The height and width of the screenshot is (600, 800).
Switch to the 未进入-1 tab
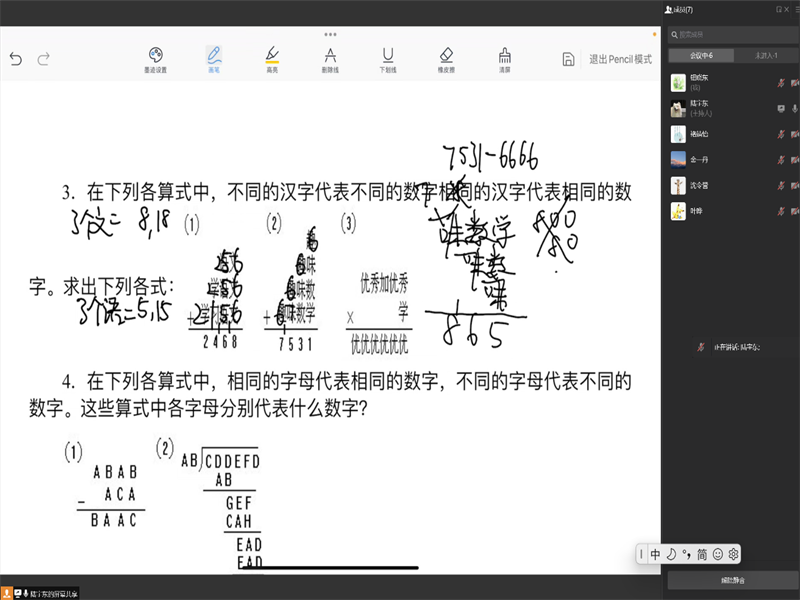[765, 56]
